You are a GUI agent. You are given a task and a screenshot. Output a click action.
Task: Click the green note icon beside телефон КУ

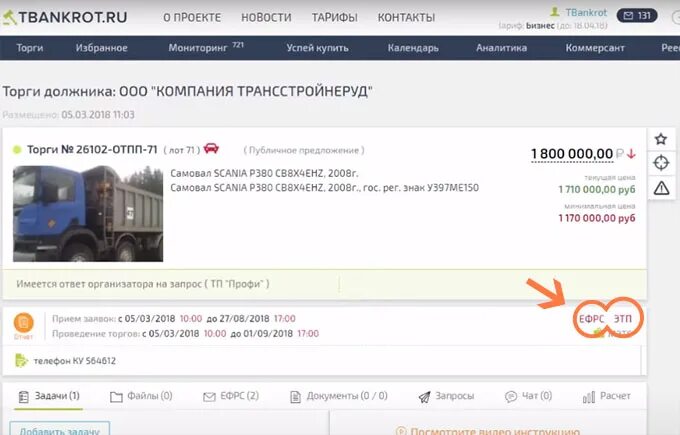point(21,360)
